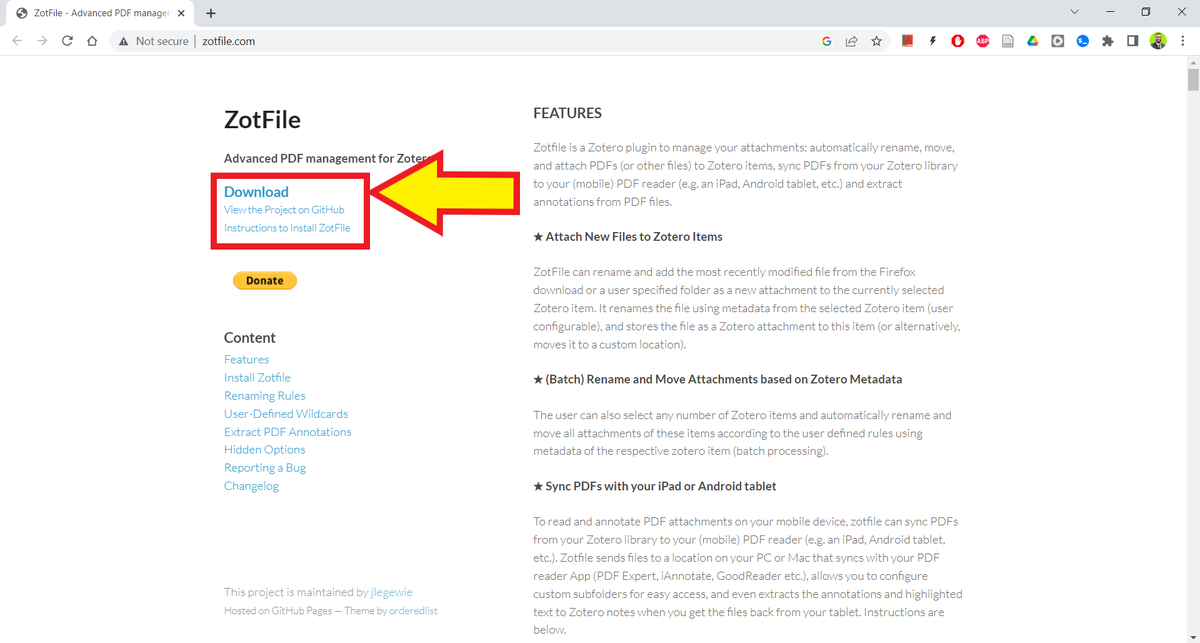The image size is (1200, 643).
Task: Click the yellow Donate button
Action: [x=264, y=280]
